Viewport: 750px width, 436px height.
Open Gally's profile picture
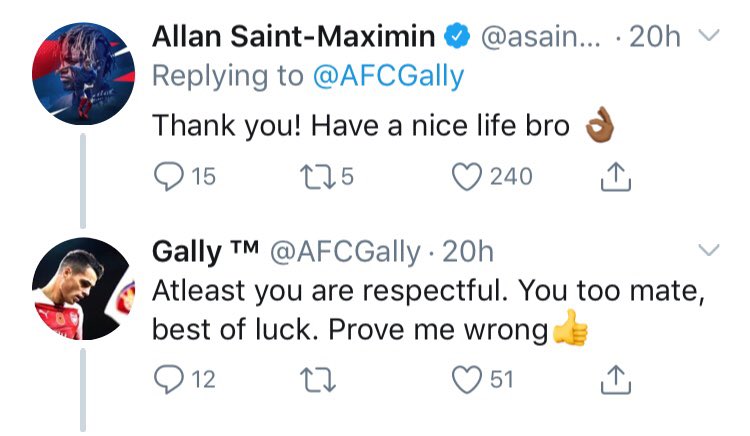[83, 289]
